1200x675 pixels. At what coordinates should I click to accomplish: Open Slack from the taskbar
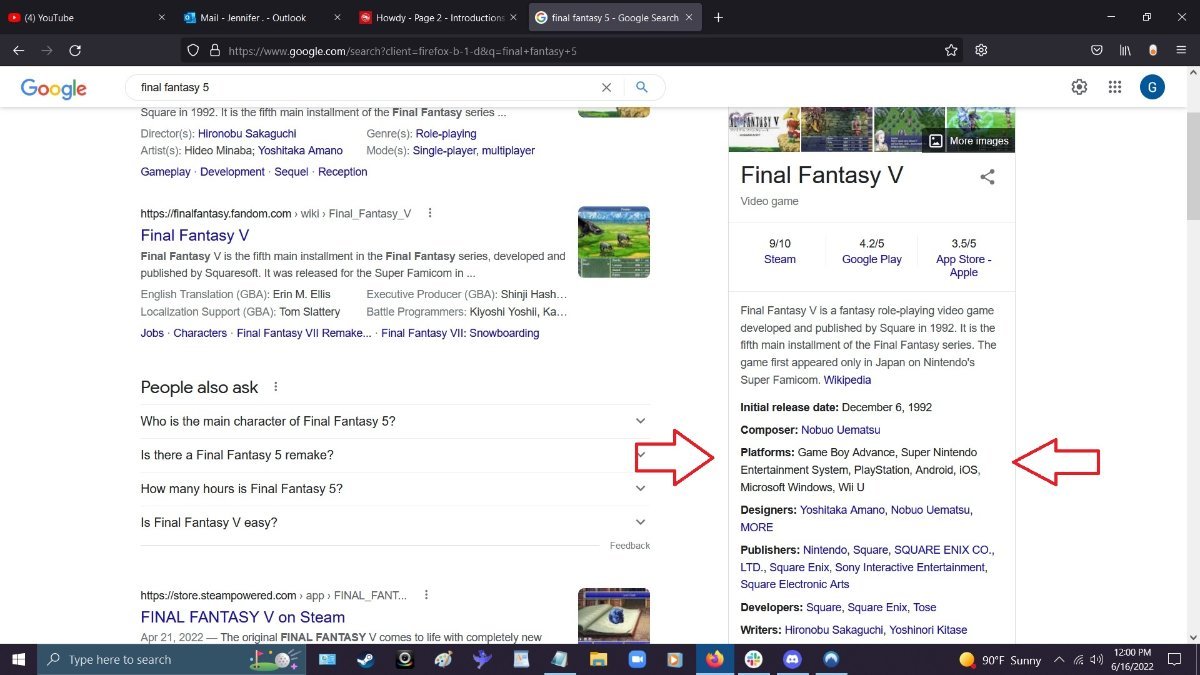(753, 659)
